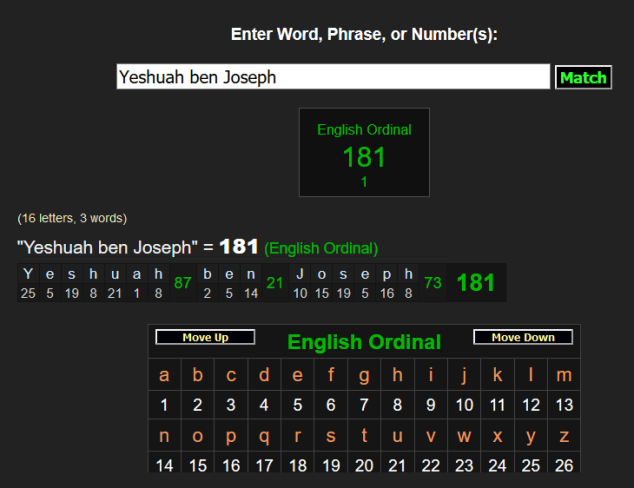The height and width of the screenshot is (488, 634).
Task: Select letter 'a' in the cipher chart
Action: (x=165, y=376)
